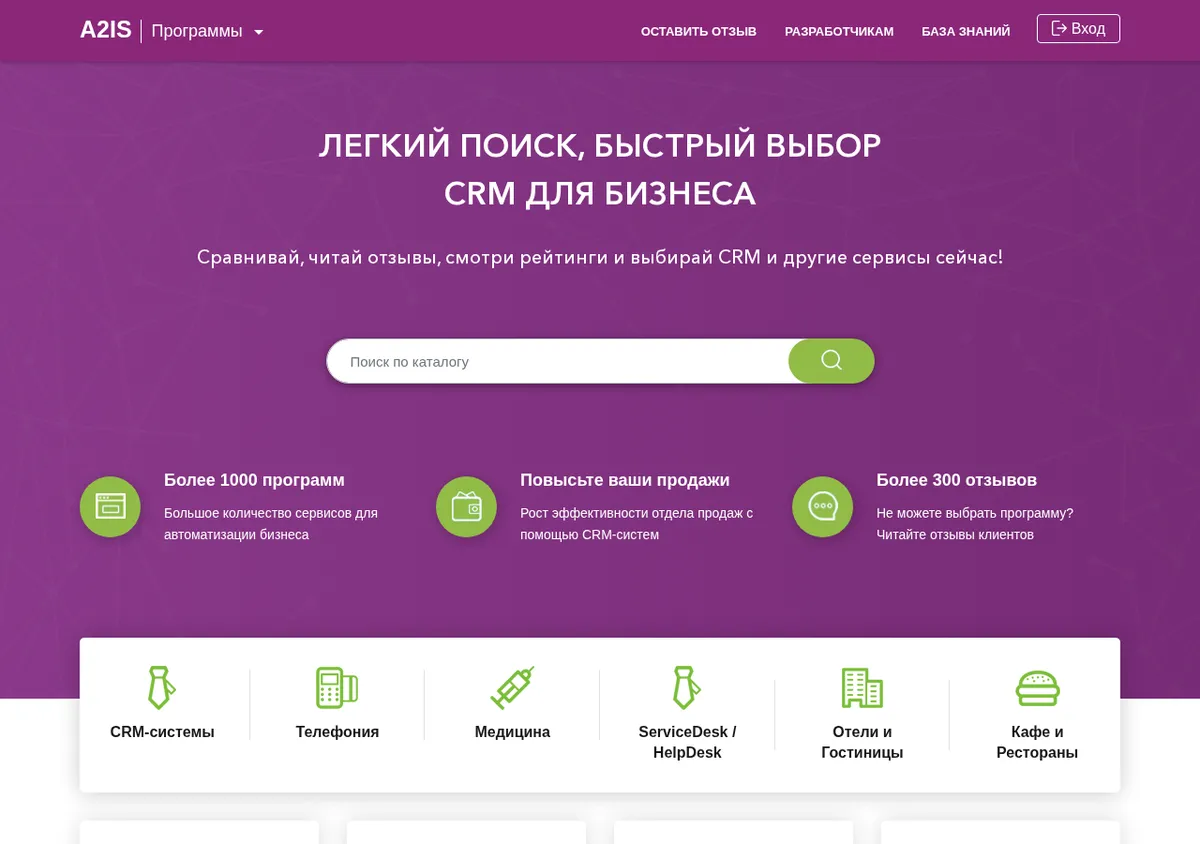Choose the Медицина syringe icon
The image size is (1200, 844).
tap(512, 687)
